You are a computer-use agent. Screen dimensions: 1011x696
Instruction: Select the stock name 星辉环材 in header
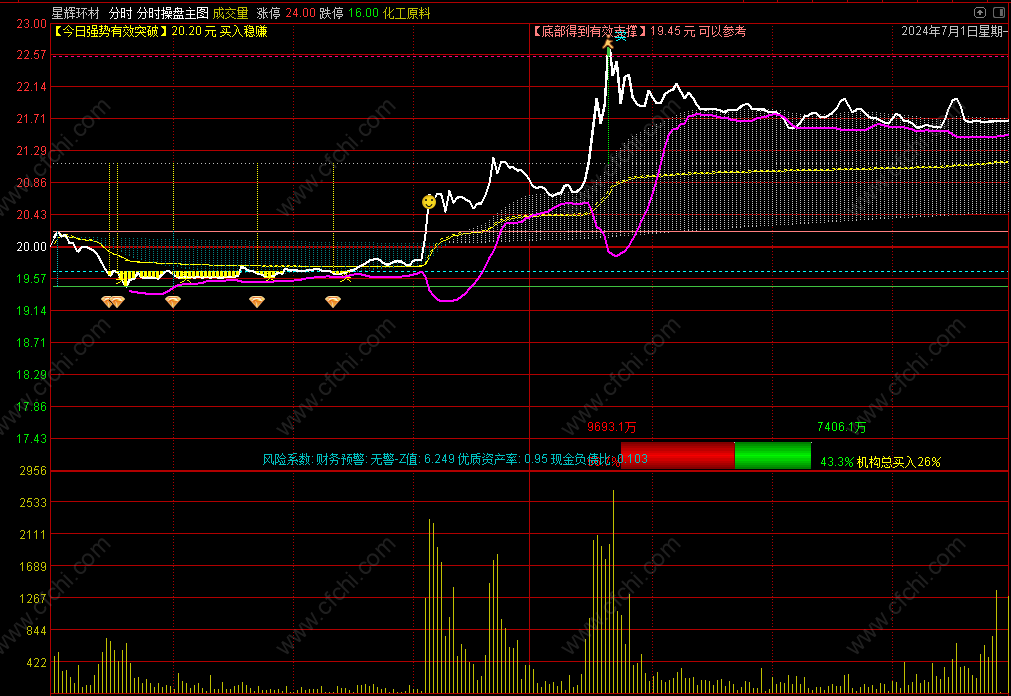(x=75, y=13)
